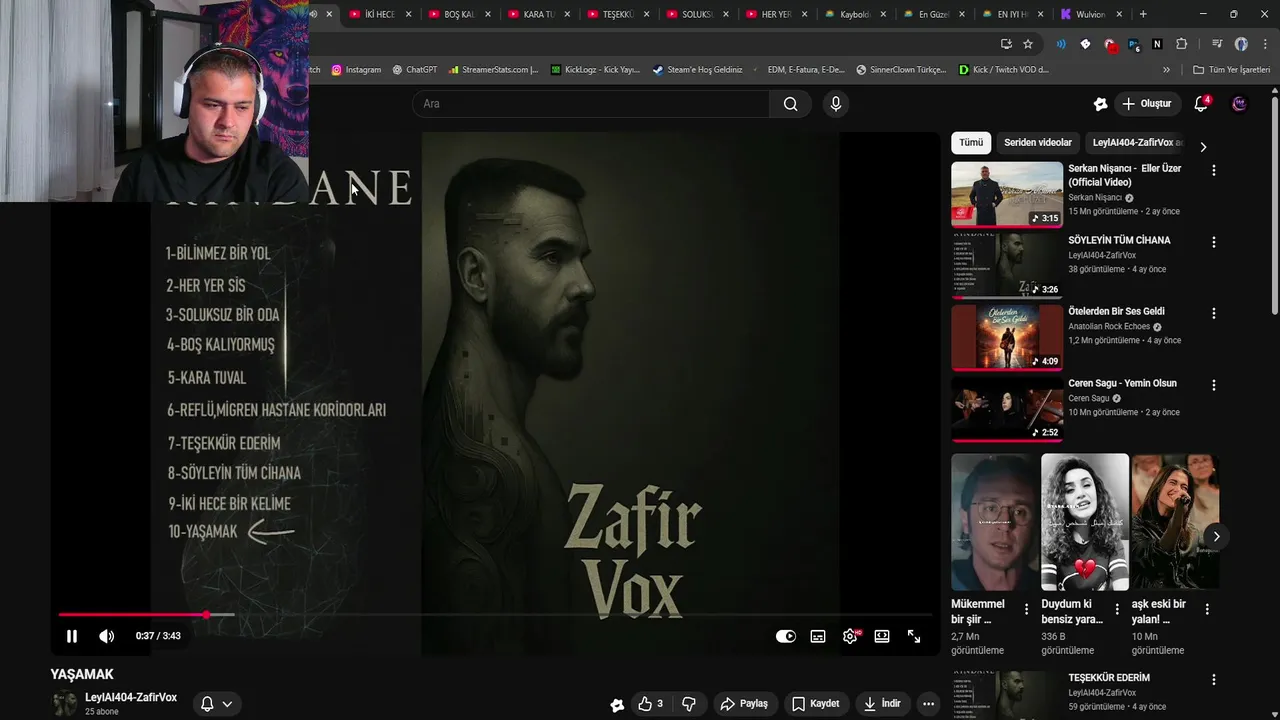
Task: Start voice search with microphone
Action: (836, 104)
